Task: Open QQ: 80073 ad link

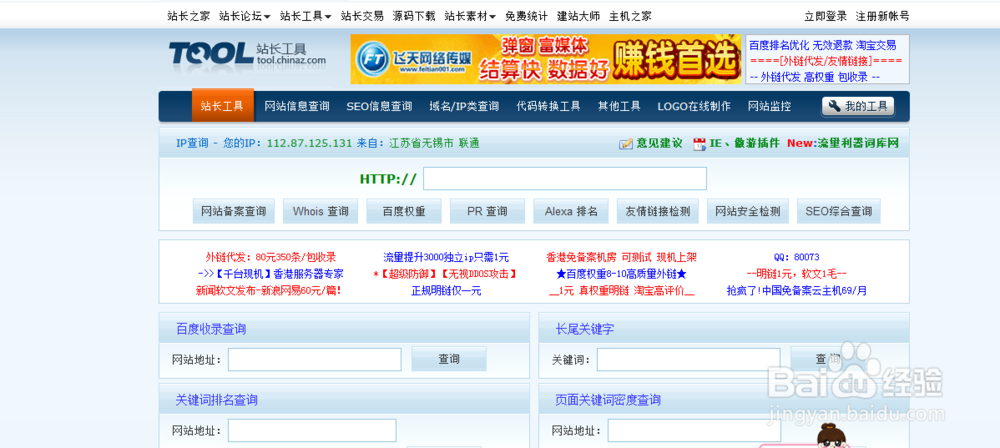Action: (x=797, y=258)
